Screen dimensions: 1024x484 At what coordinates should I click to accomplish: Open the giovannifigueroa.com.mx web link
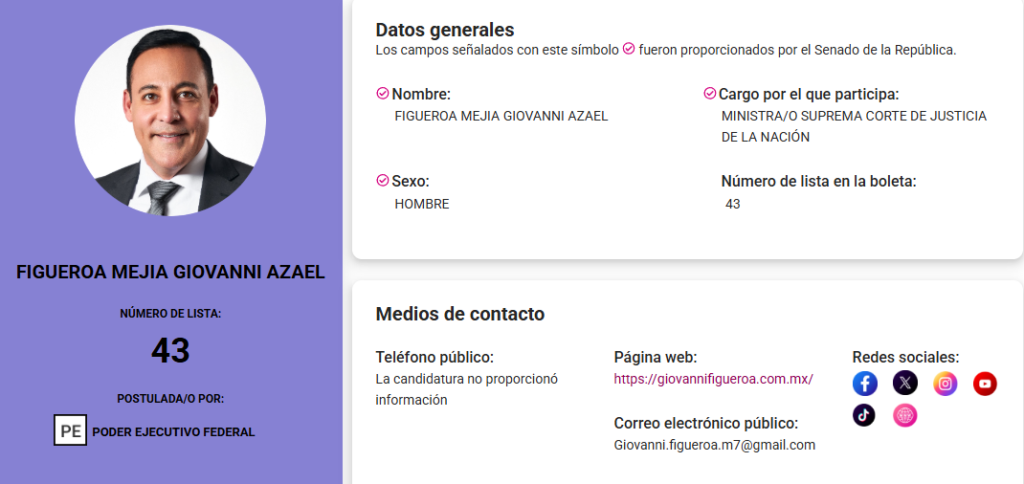713,379
